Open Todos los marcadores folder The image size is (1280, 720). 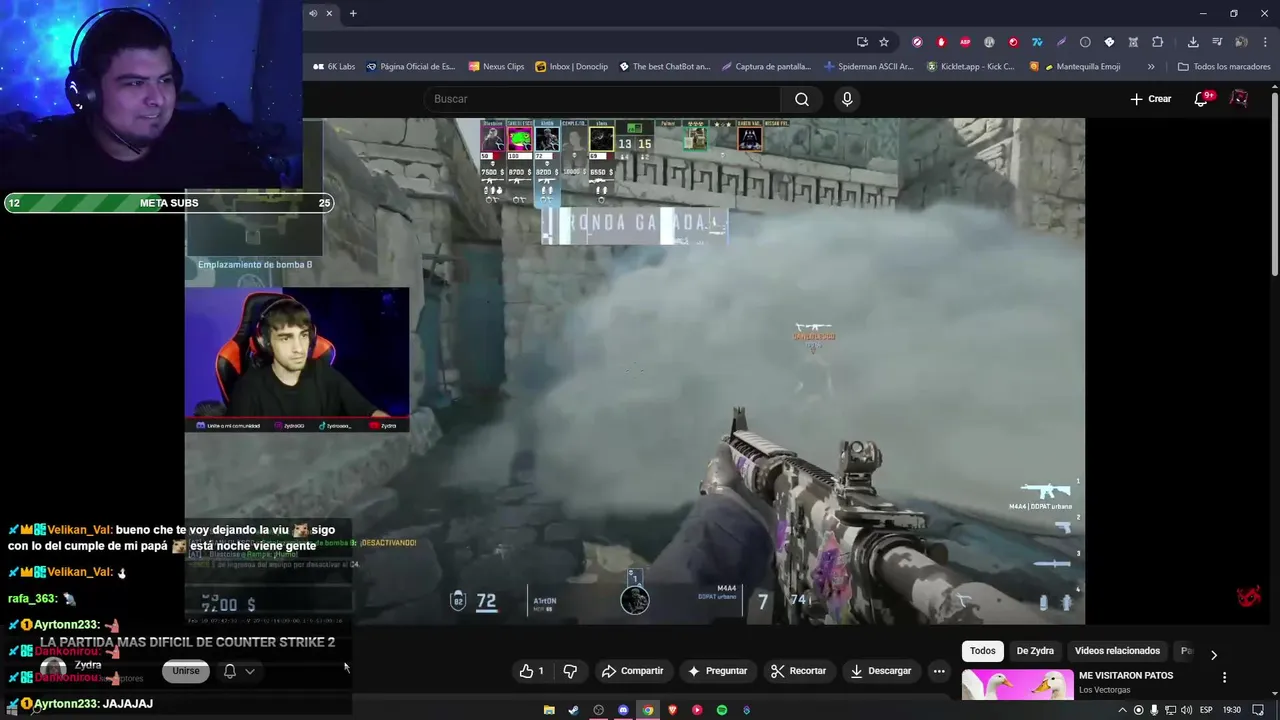(1224, 67)
